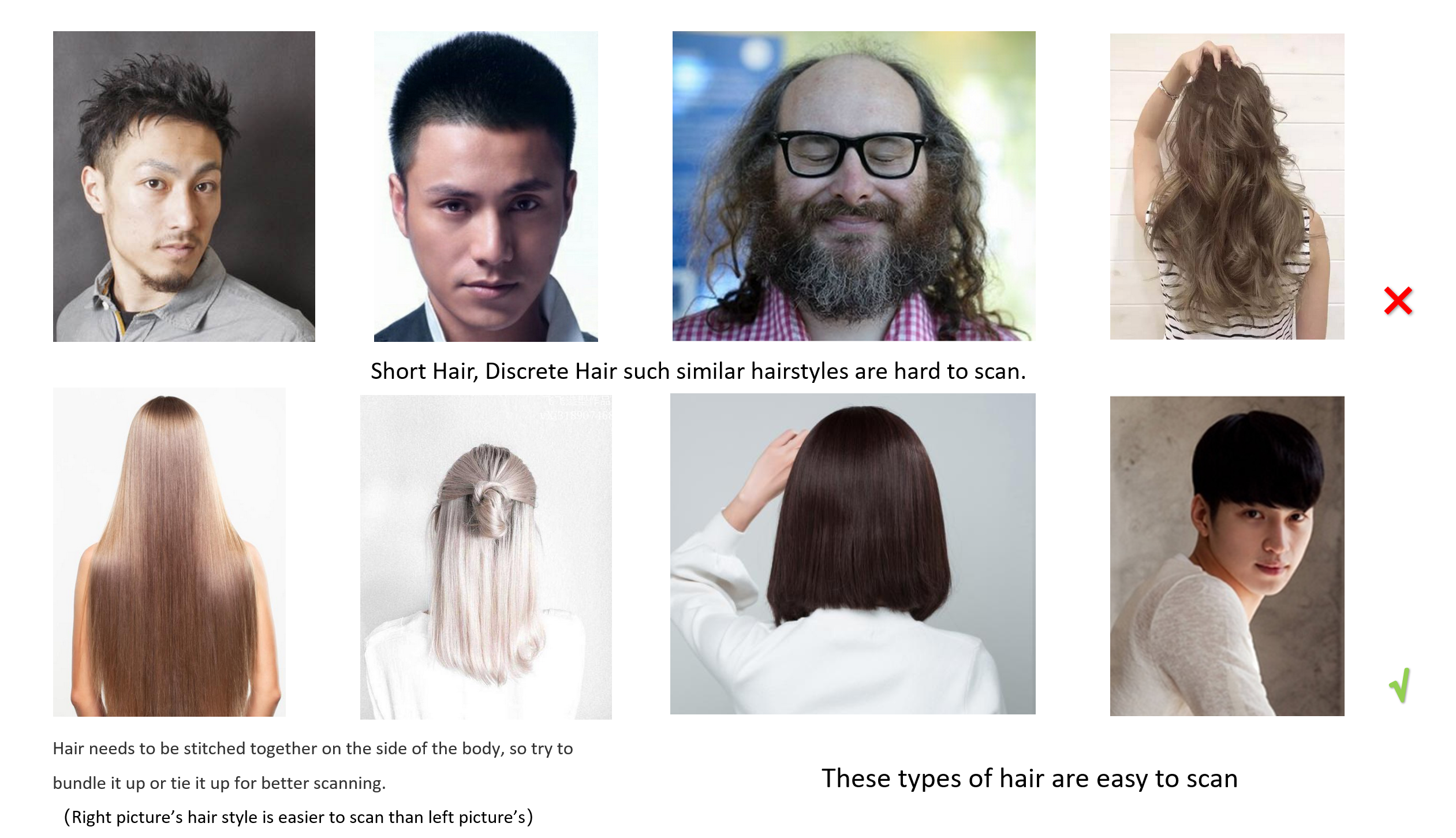1456x838 pixels.
Task: Click the hair bun in the silver hair photo
Action: coord(489,509)
